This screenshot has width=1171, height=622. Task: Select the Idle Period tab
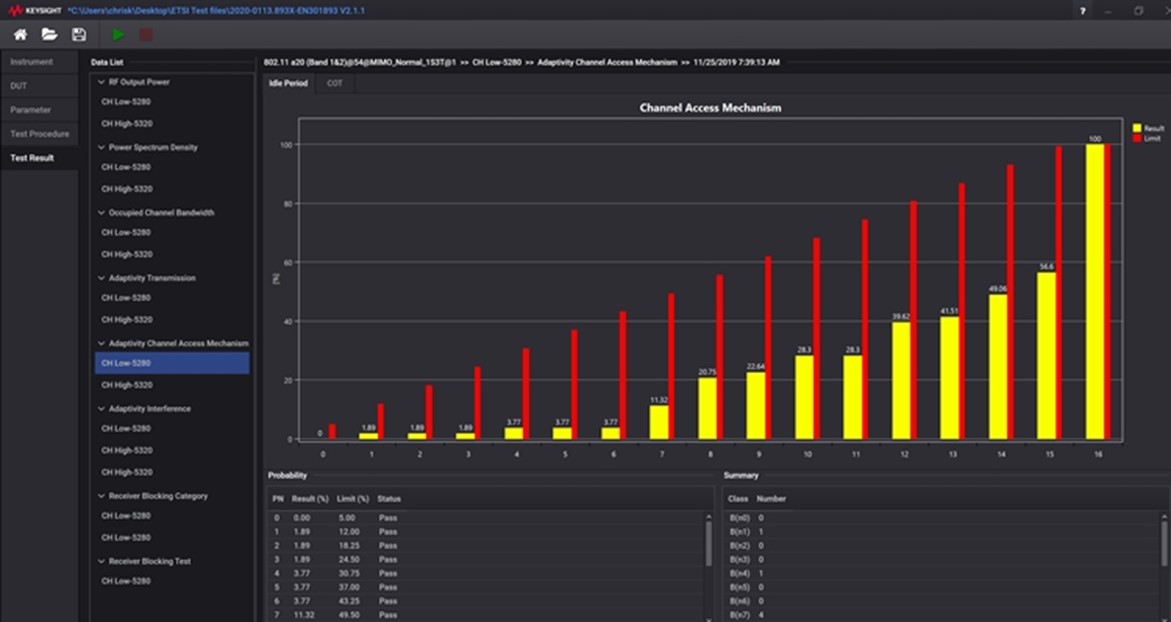[289, 83]
